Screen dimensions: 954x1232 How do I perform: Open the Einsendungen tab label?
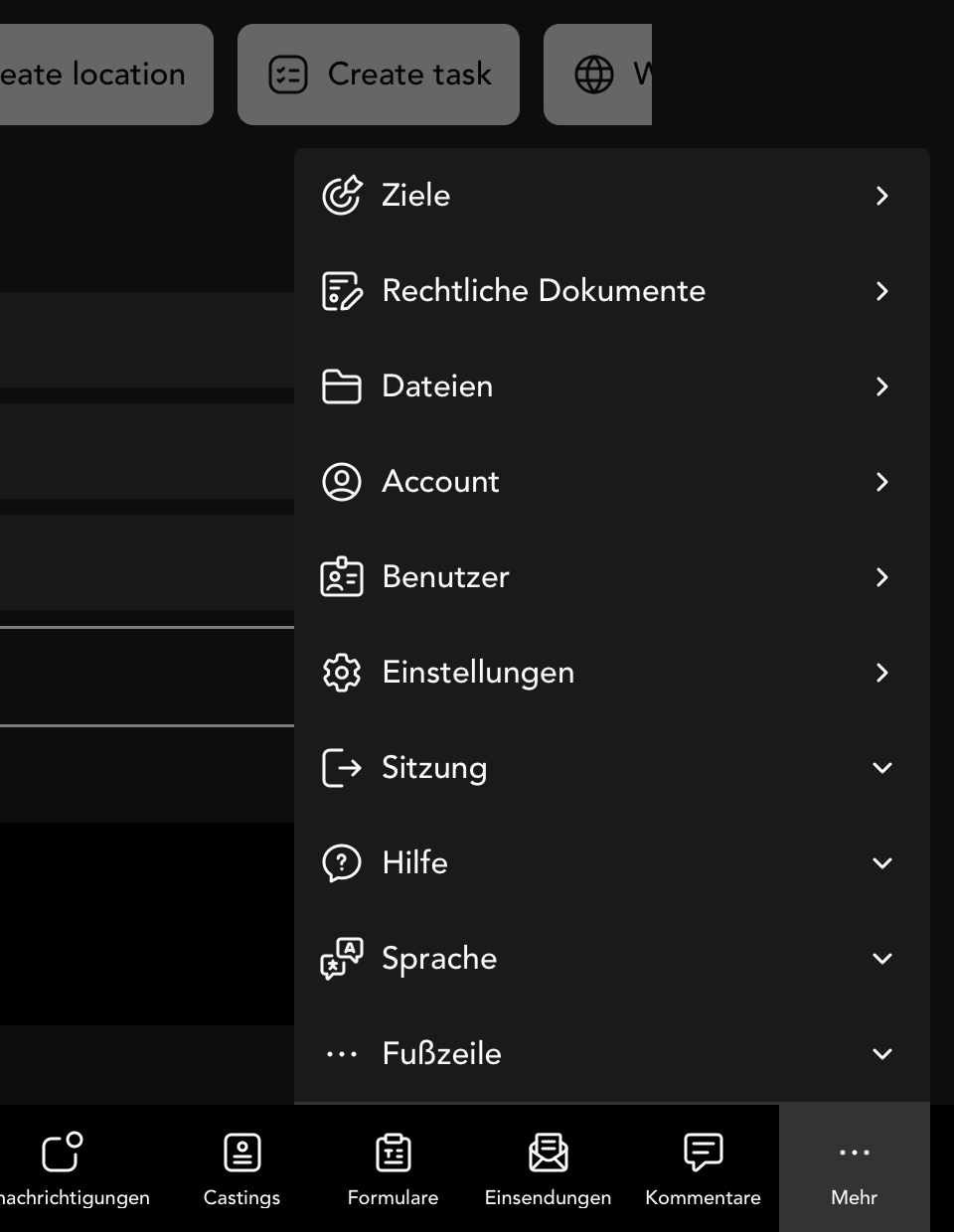coord(548,1198)
